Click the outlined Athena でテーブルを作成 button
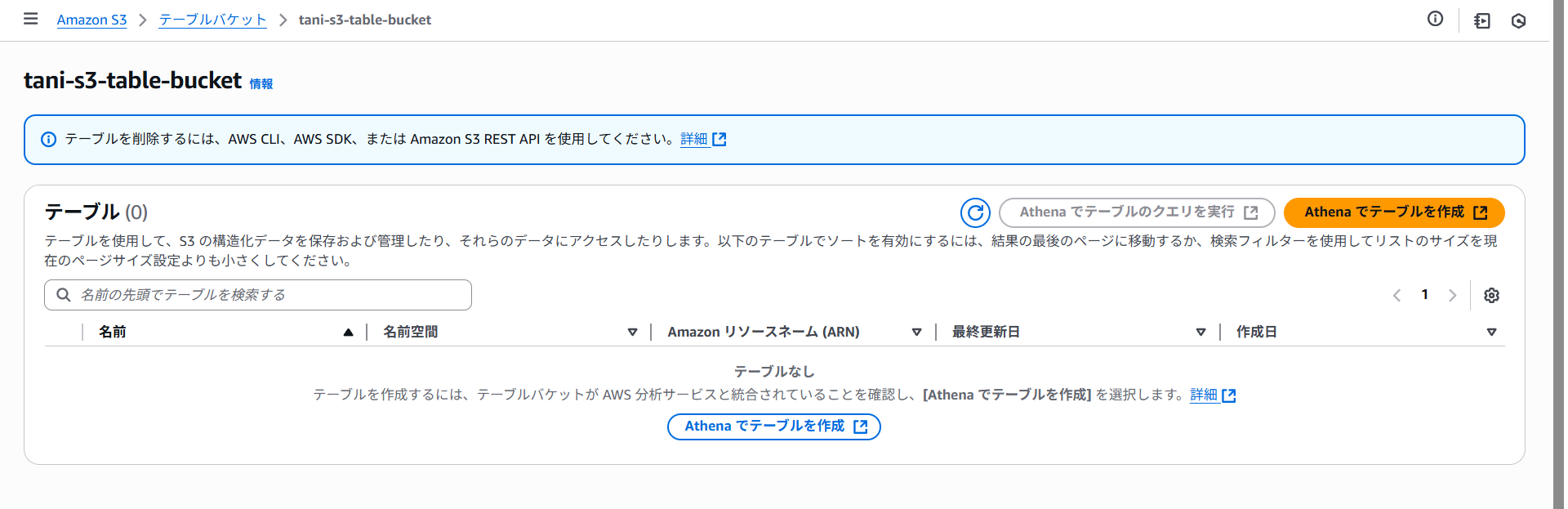 click(x=773, y=426)
